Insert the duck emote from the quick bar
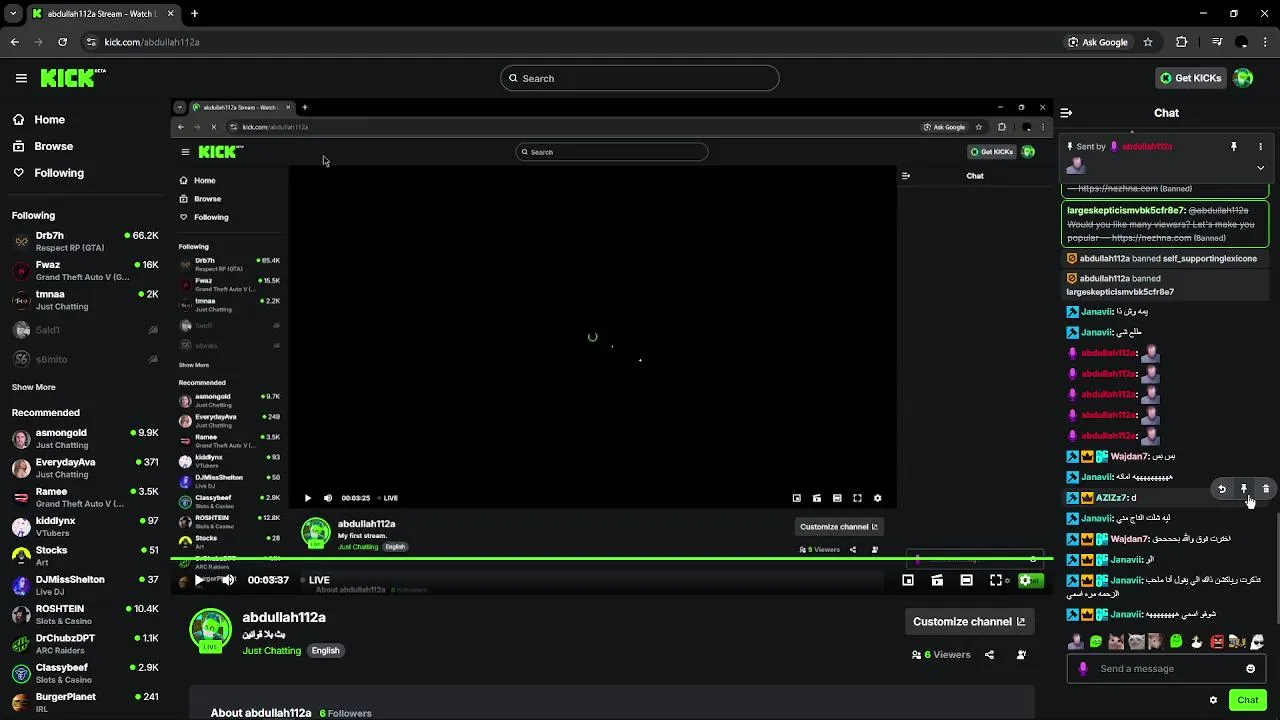Viewport: 1280px width, 720px height. [1196, 642]
